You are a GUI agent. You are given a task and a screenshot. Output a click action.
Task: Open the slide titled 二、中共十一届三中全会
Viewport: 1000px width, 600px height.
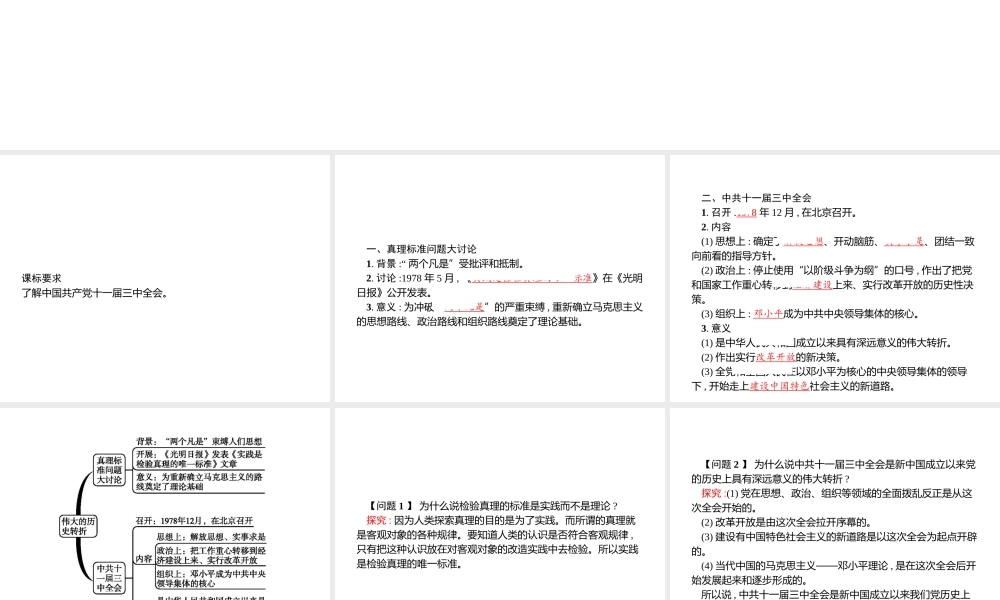click(x=835, y=278)
